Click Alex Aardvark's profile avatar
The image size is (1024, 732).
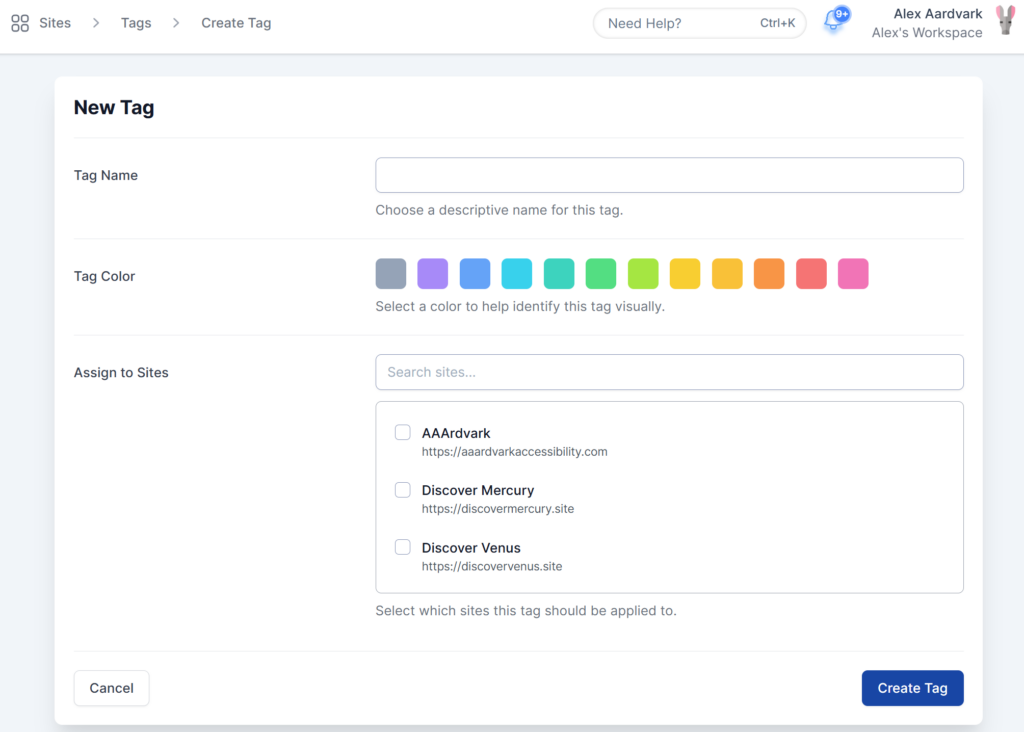pyautogui.click(x=1004, y=22)
